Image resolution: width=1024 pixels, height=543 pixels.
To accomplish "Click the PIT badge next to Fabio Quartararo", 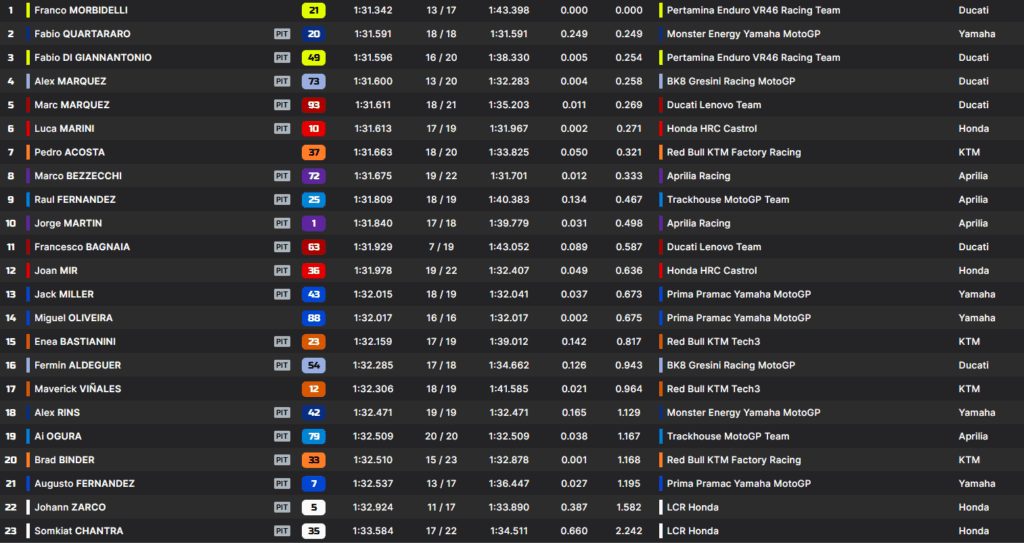I will tap(282, 34).
